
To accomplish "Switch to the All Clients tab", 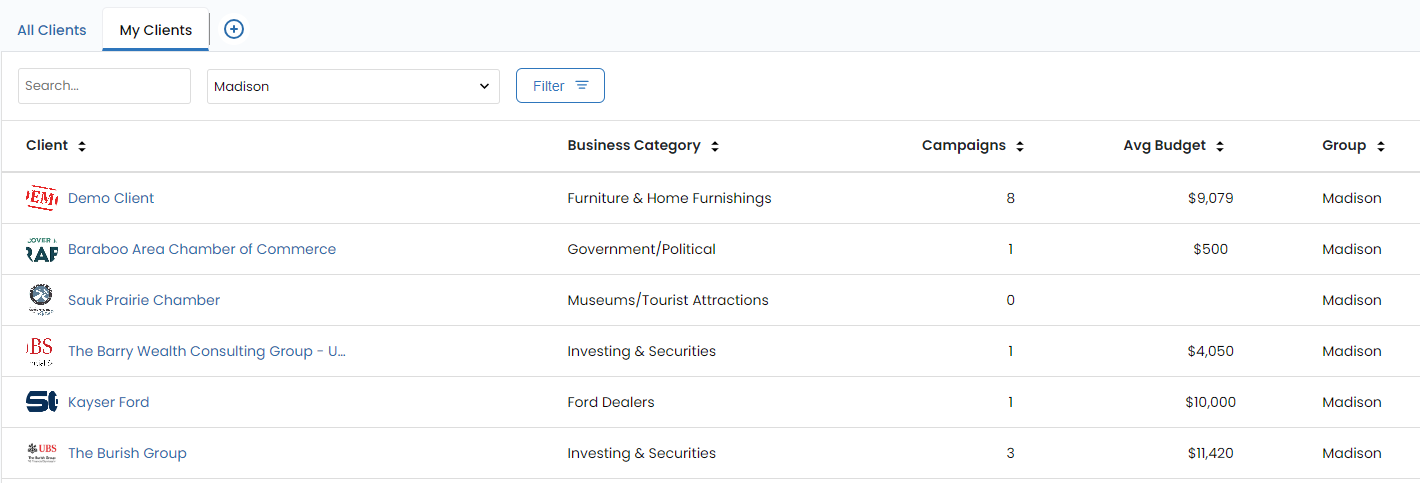I will 52,30.
